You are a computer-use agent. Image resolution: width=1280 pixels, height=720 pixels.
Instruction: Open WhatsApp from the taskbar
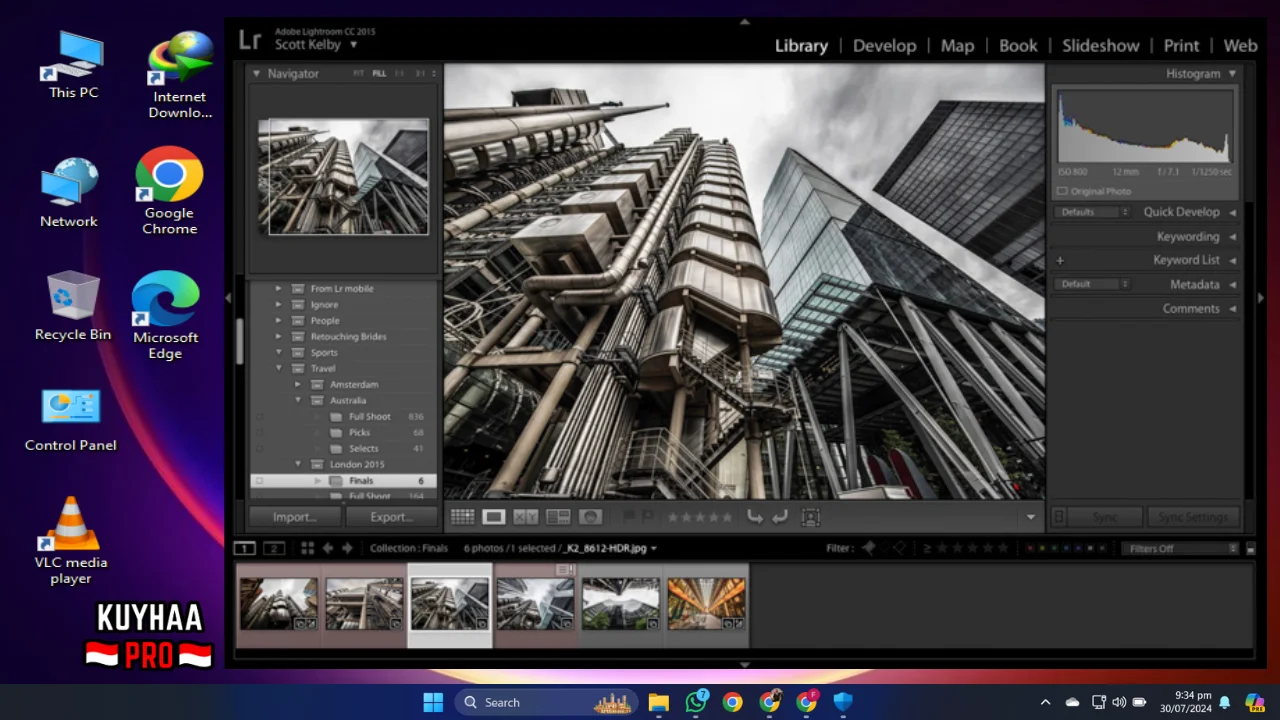coord(696,702)
